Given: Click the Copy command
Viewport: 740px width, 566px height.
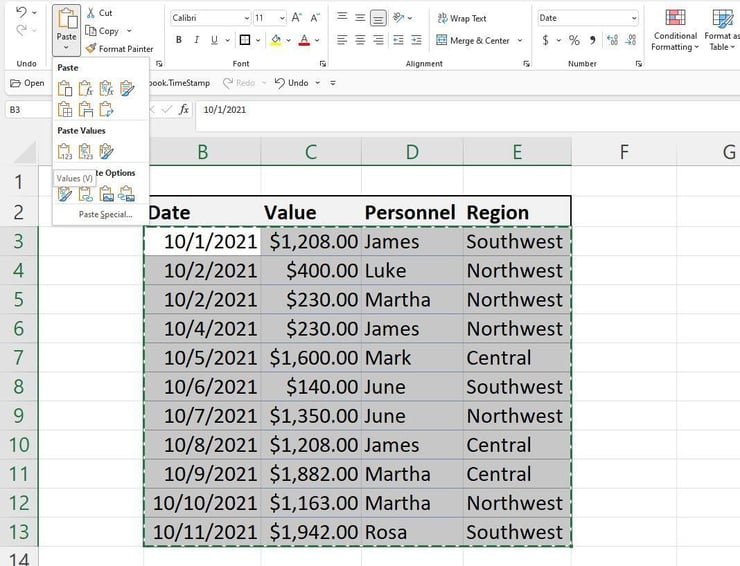Looking at the screenshot, I should 102,31.
